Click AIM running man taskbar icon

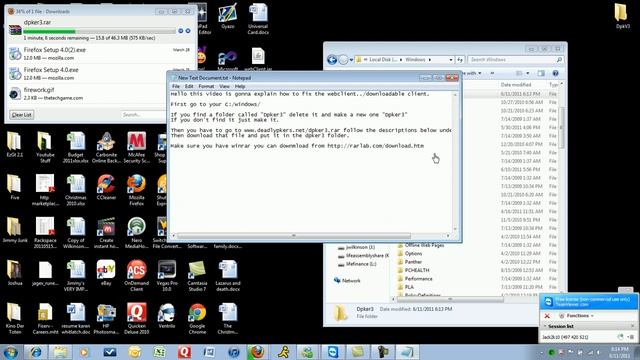coord(282,352)
